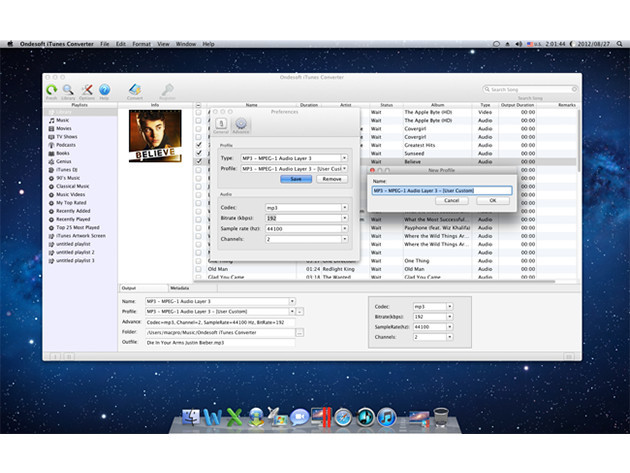The width and height of the screenshot is (630, 473).
Task: Toggle the select-all checkbox in table header
Action: click(198, 105)
